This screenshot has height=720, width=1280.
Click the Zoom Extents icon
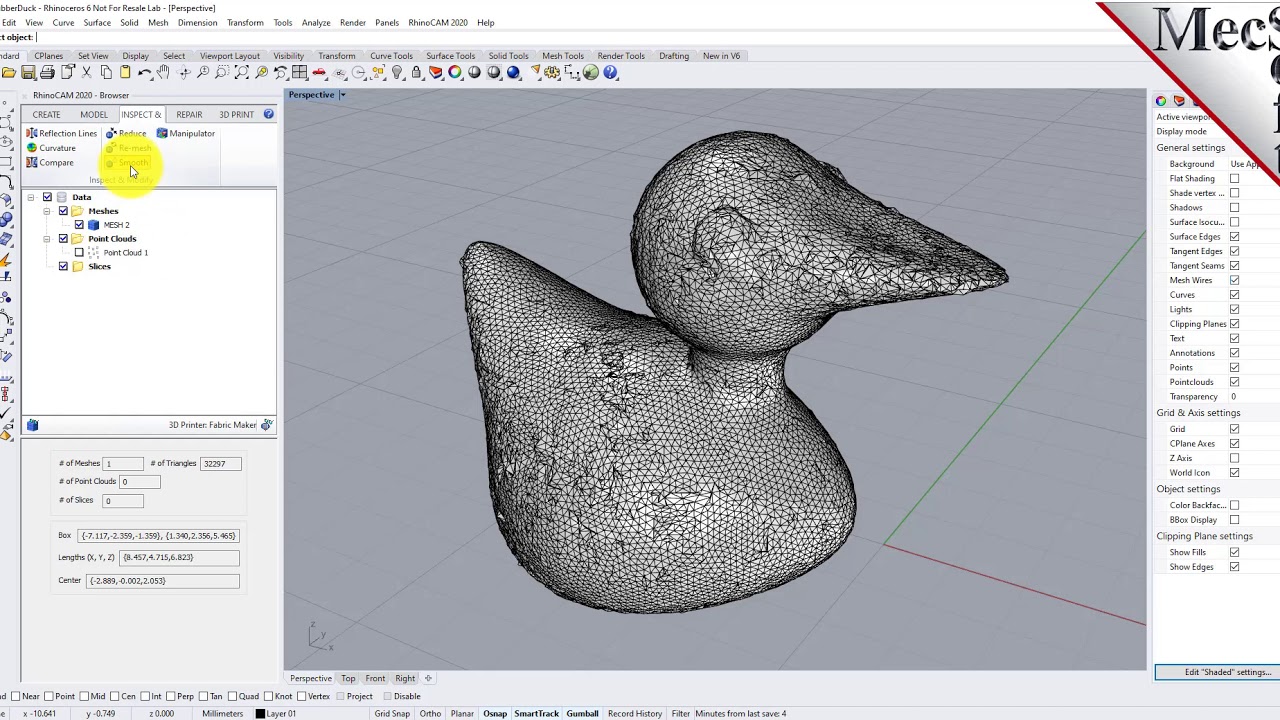tap(242, 72)
